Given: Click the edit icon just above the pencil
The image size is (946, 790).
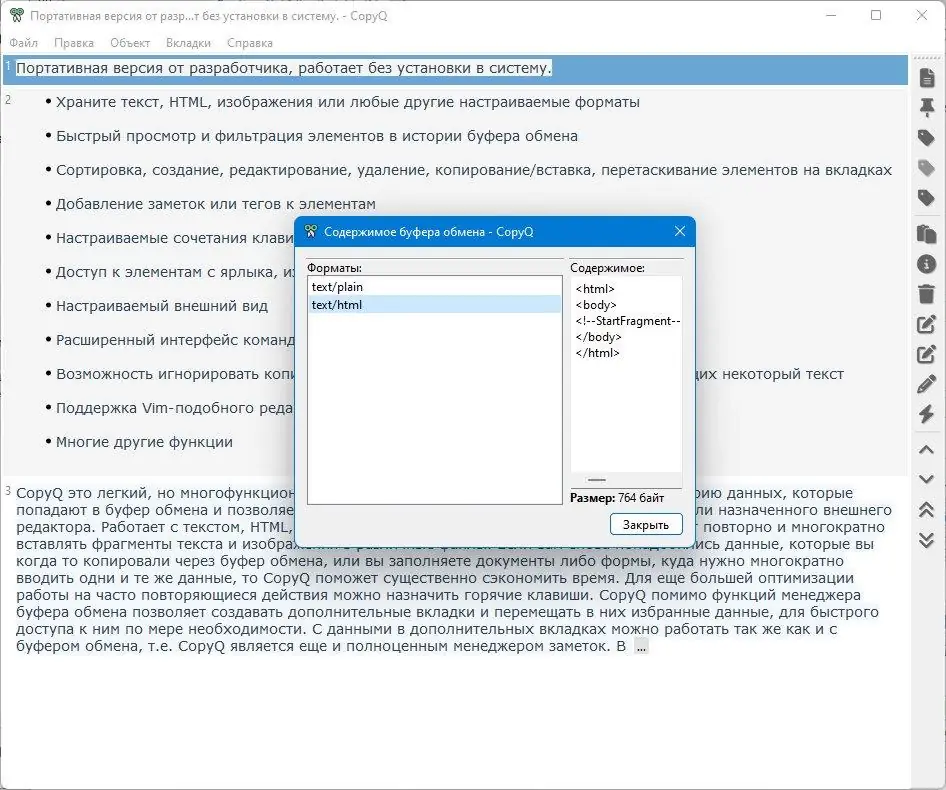Looking at the screenshot, I should 927,354.
